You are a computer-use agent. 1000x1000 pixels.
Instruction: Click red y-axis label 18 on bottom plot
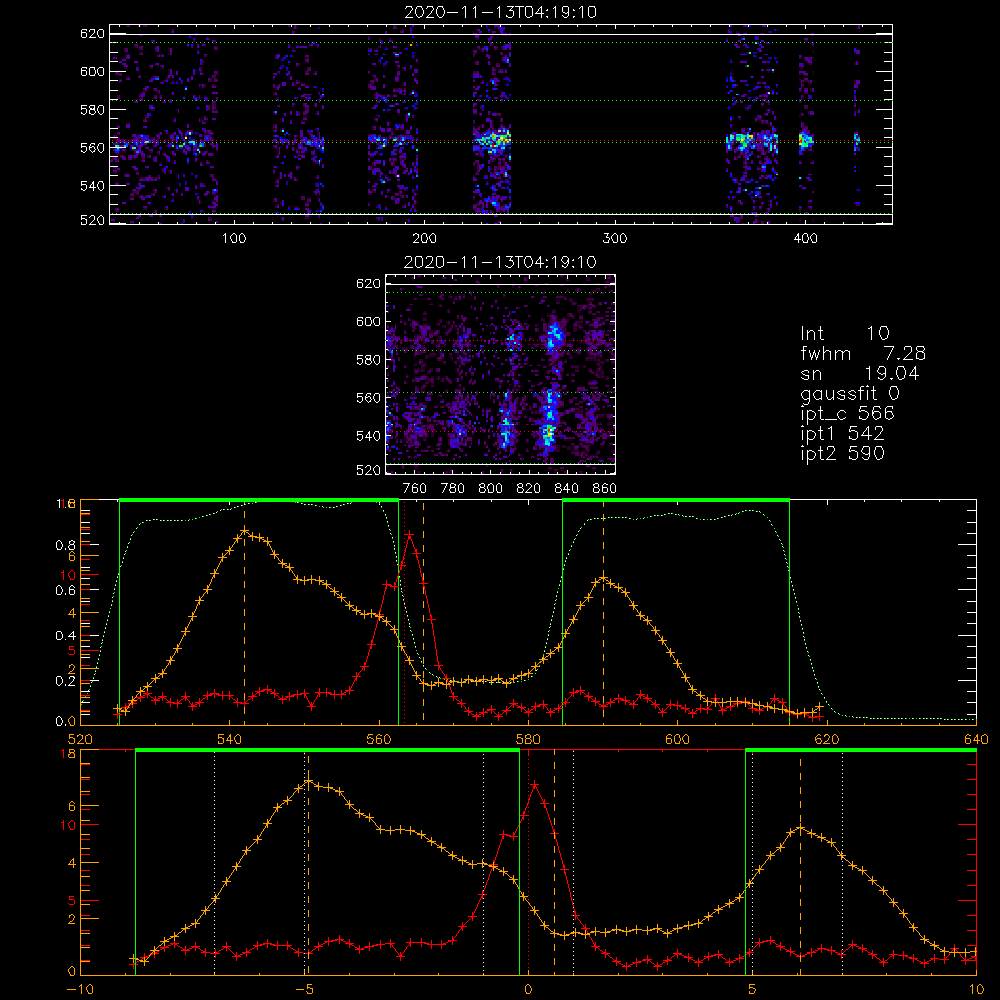68,754
